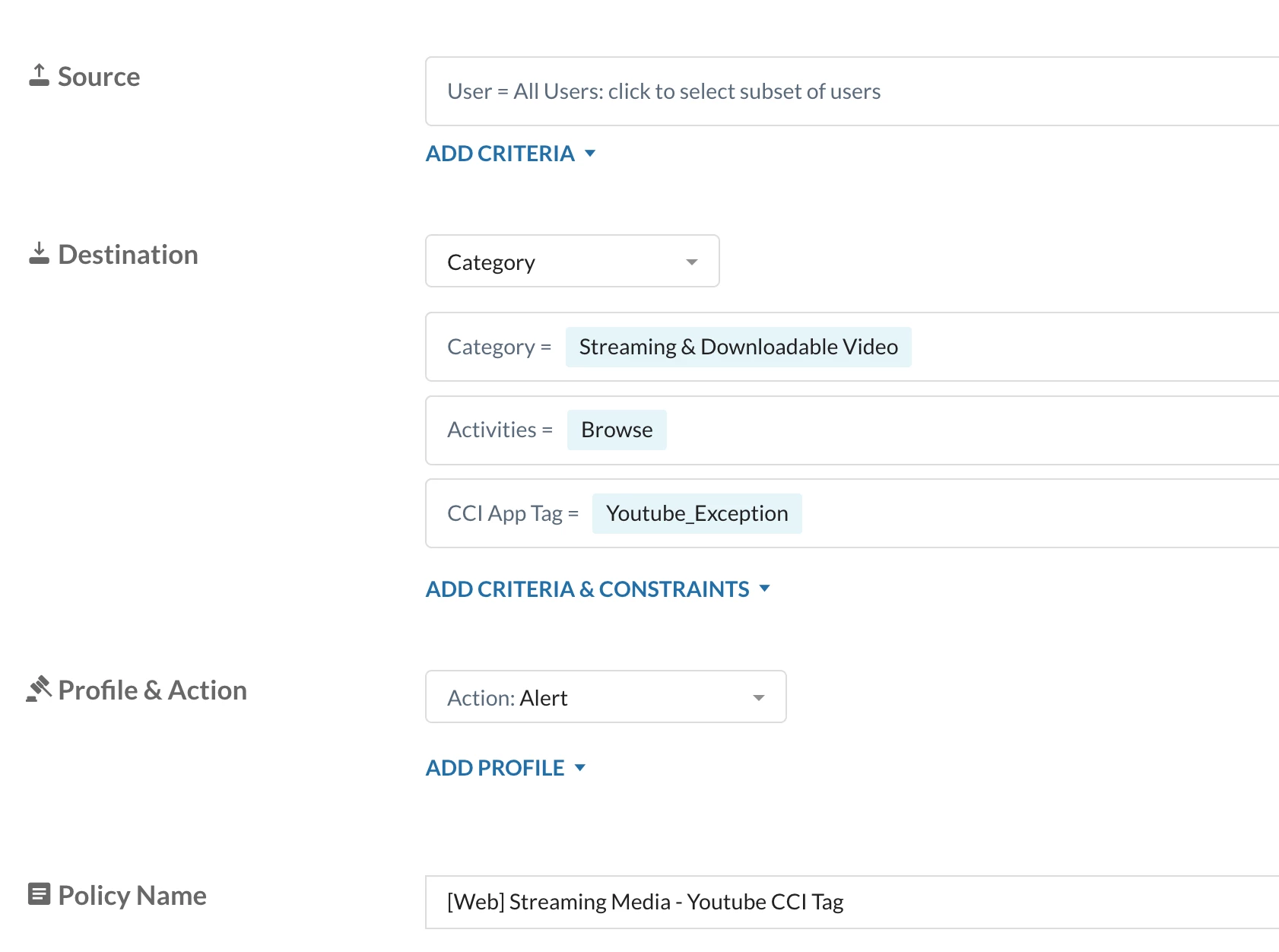The height and width of the screenshot is (952, 1279).
Task: Expand ADD CRITERIA & CONSTRAINTS menu
Action: tap(598, 589)
